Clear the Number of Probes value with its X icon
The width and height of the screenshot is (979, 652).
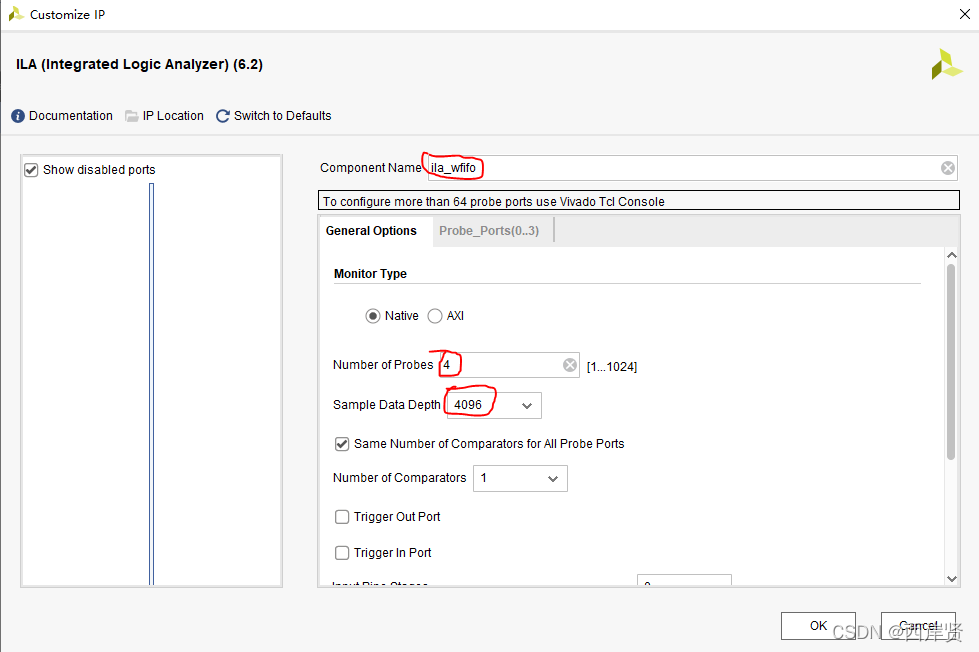(x=569, y=365)
